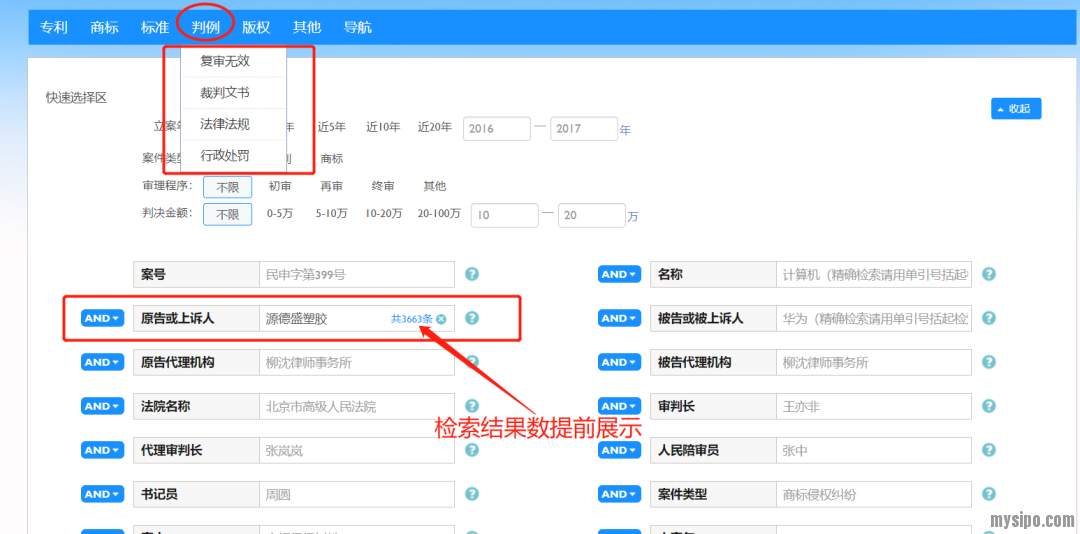Expand AND operator dropdown for 法院名称
This screenshot has width=1080, height=534.
tap(102, 406)
